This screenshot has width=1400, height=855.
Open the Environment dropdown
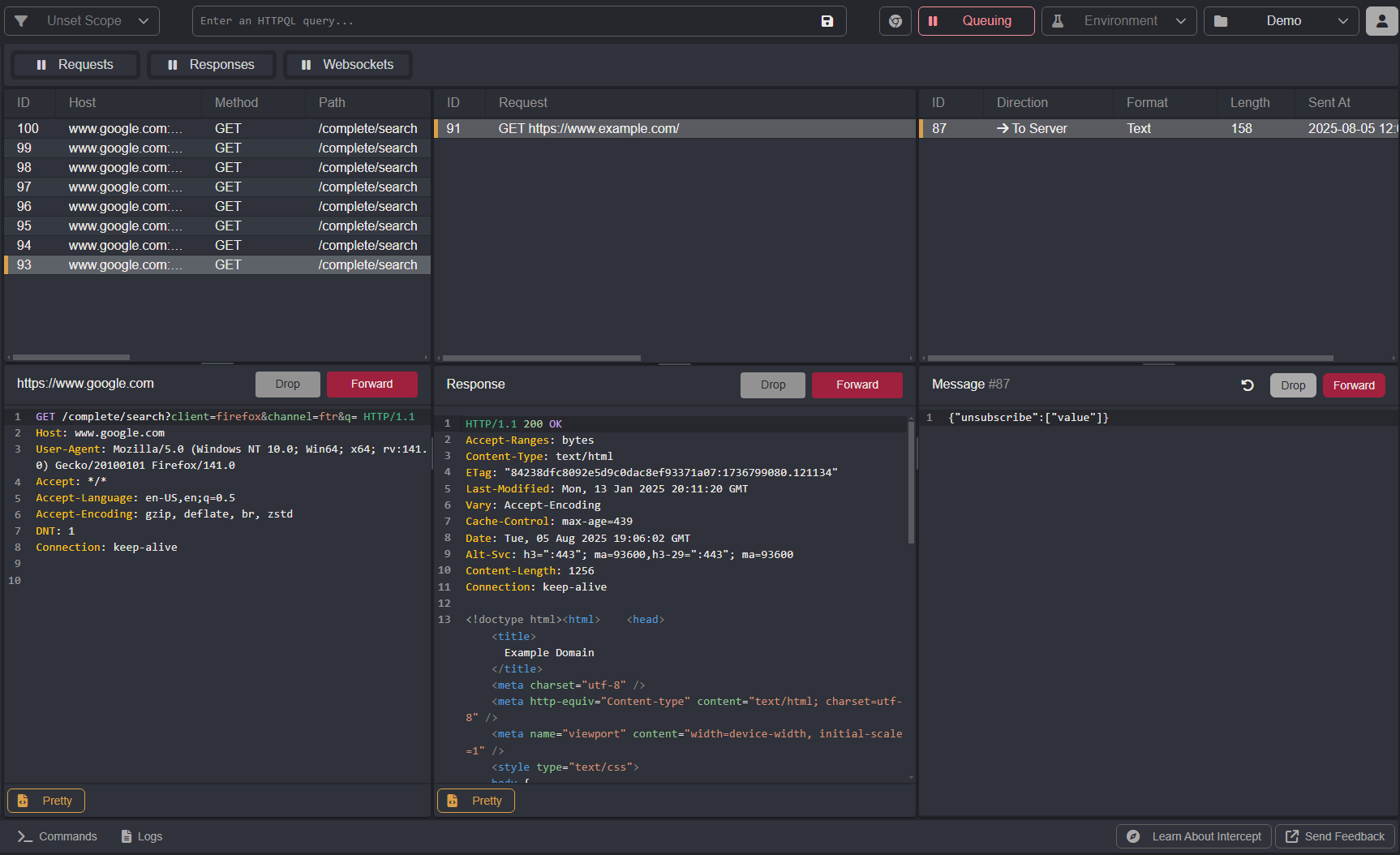click(1119, 21)
